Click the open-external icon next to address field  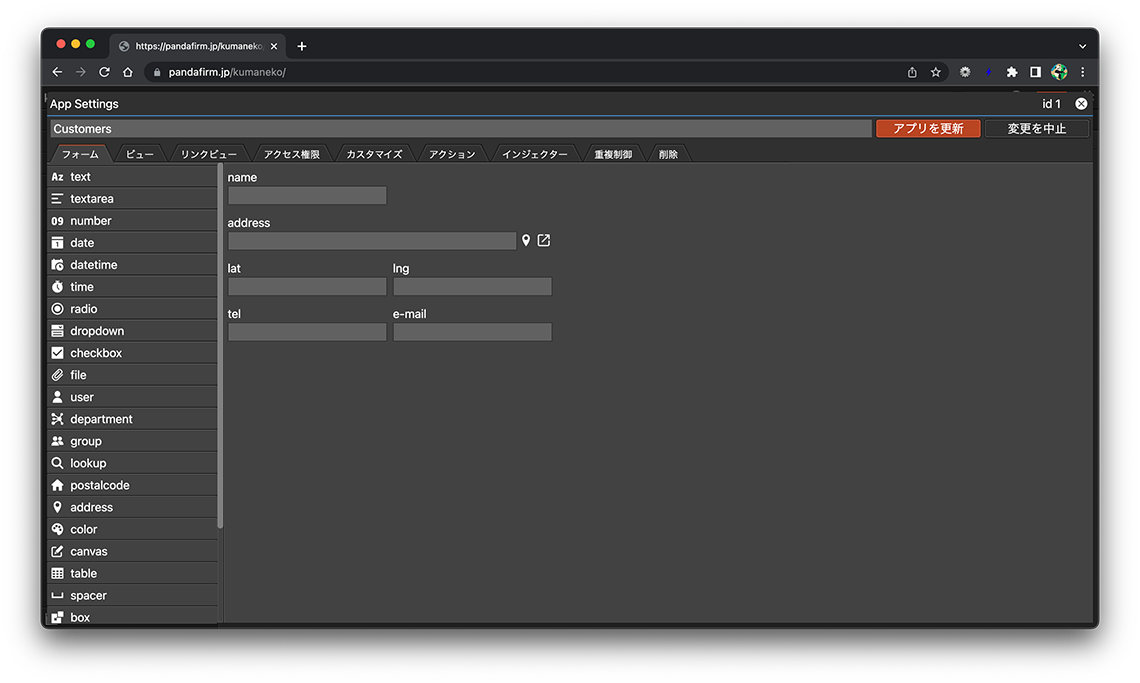[x=544, y=241]
